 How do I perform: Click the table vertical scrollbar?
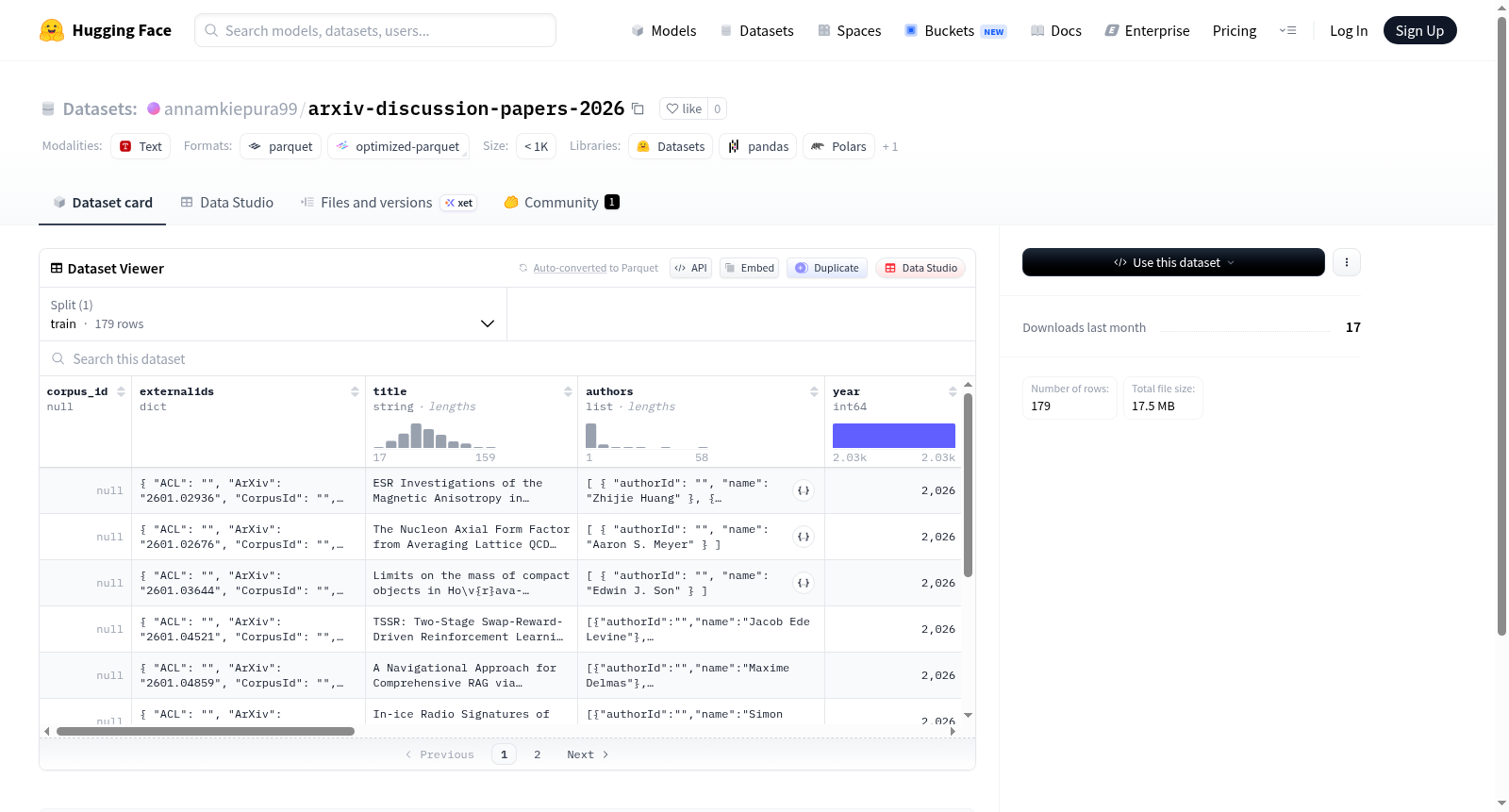click(x=968, y=485)
